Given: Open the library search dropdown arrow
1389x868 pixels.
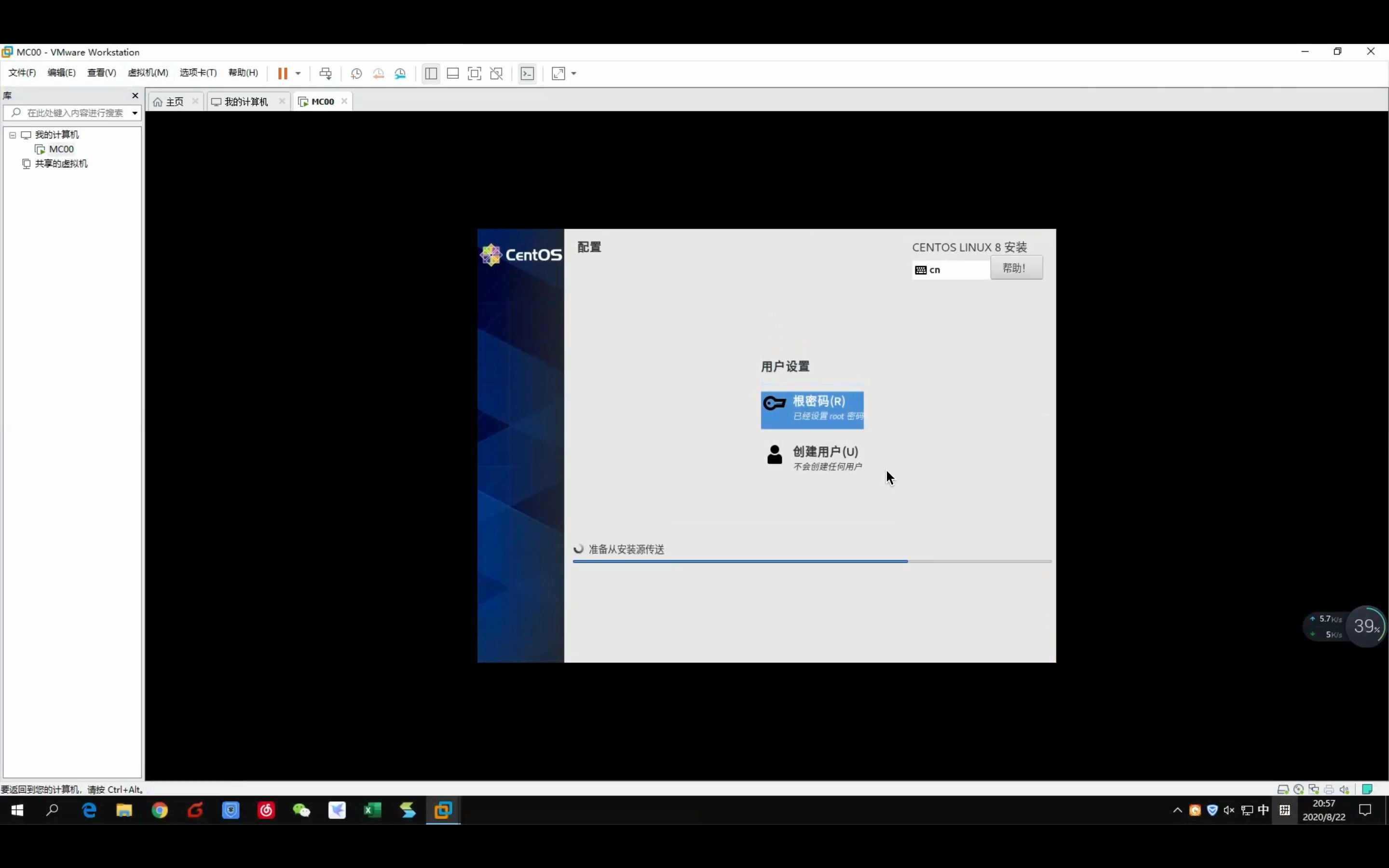Looking at the screenshot, I should pyautogui.click(x=135, y=113).
